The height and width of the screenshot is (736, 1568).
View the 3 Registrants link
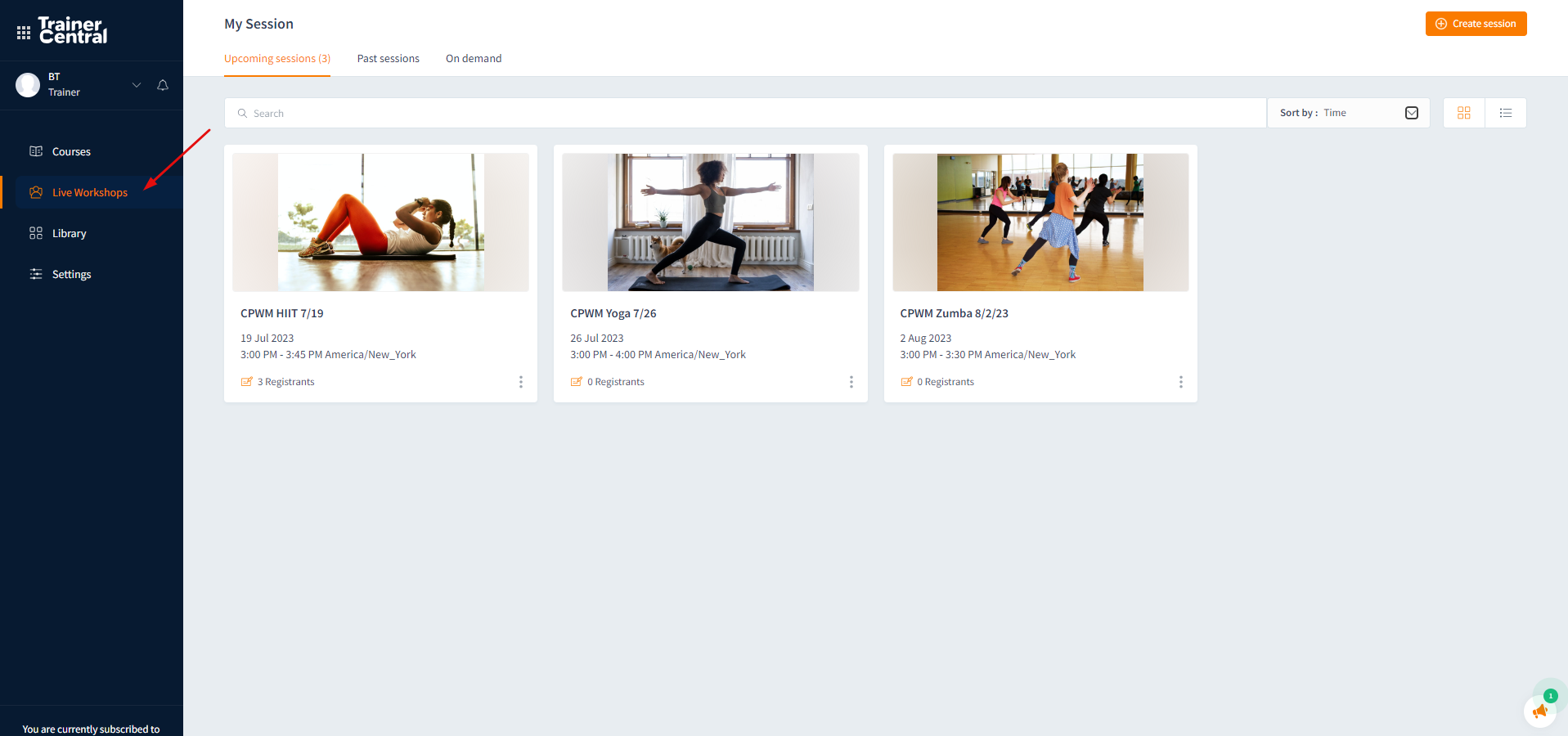click(x=277, y=382)
